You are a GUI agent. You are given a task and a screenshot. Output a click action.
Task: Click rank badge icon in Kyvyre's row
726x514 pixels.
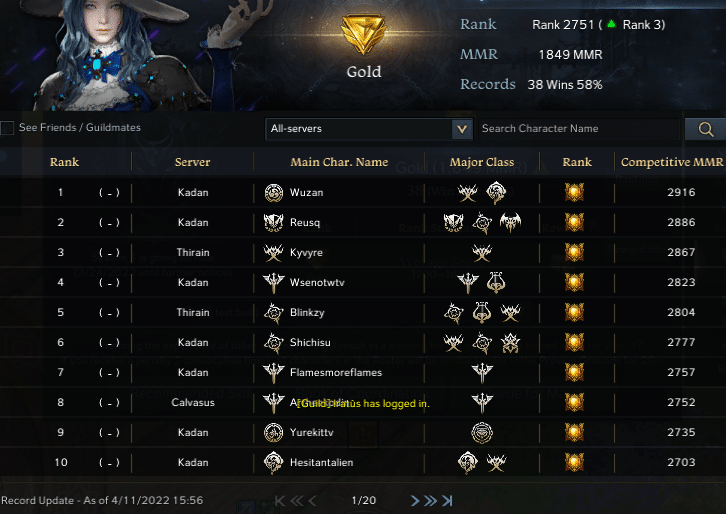(x=574, y=252)
